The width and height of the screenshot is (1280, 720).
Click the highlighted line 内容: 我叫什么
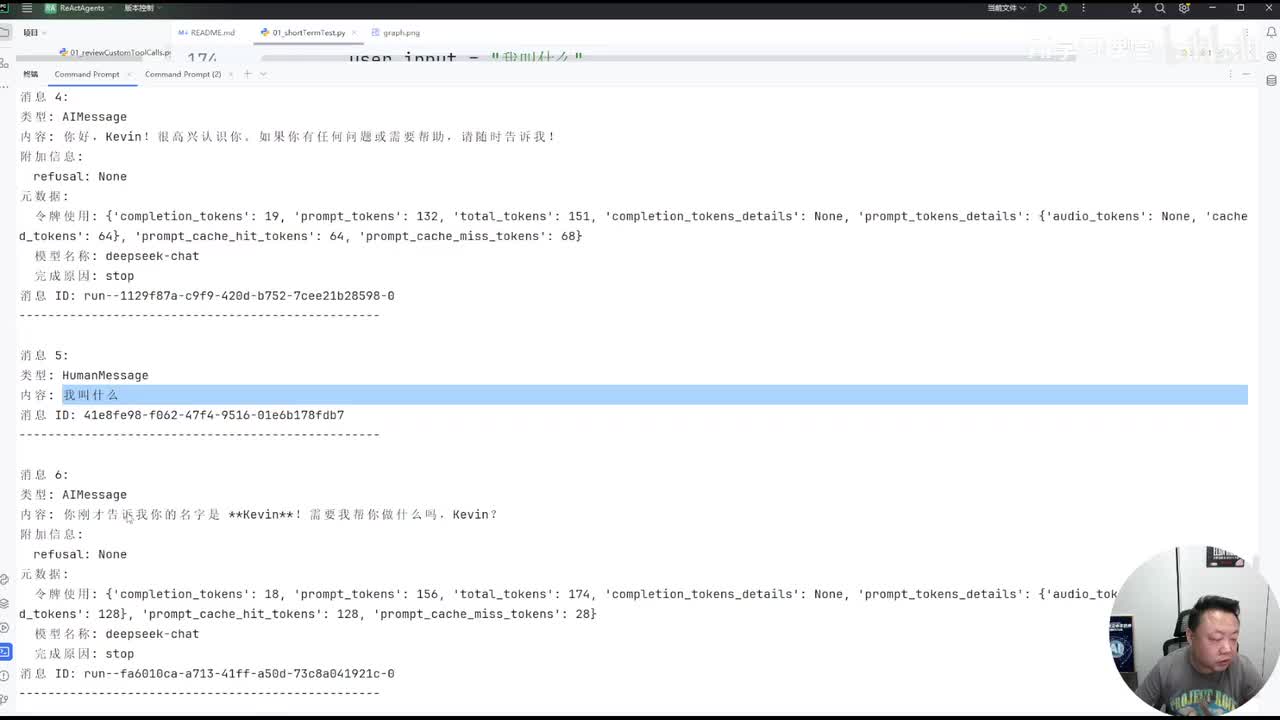pos(634,395)
